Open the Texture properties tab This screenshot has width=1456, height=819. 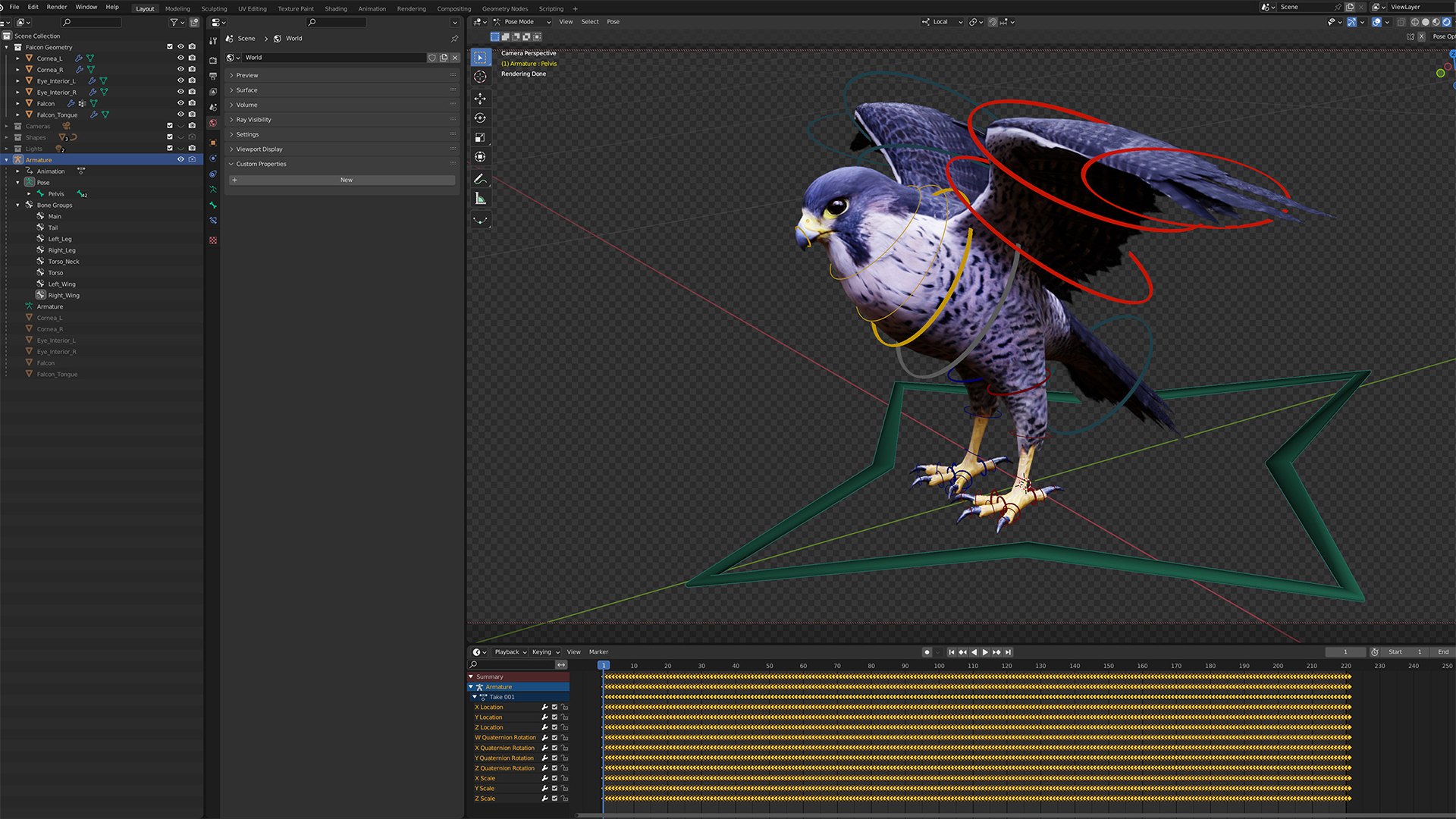[x=213, y=240]
